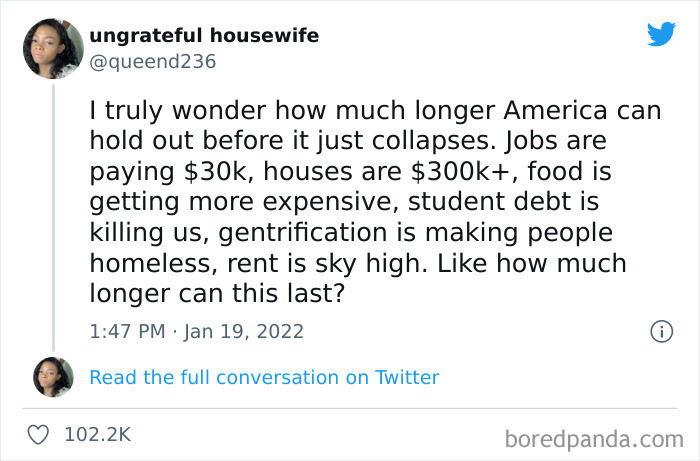Open the large profile avatar photo
The width and height of the screenshot is (700, 461).
[x=52, y=48]
